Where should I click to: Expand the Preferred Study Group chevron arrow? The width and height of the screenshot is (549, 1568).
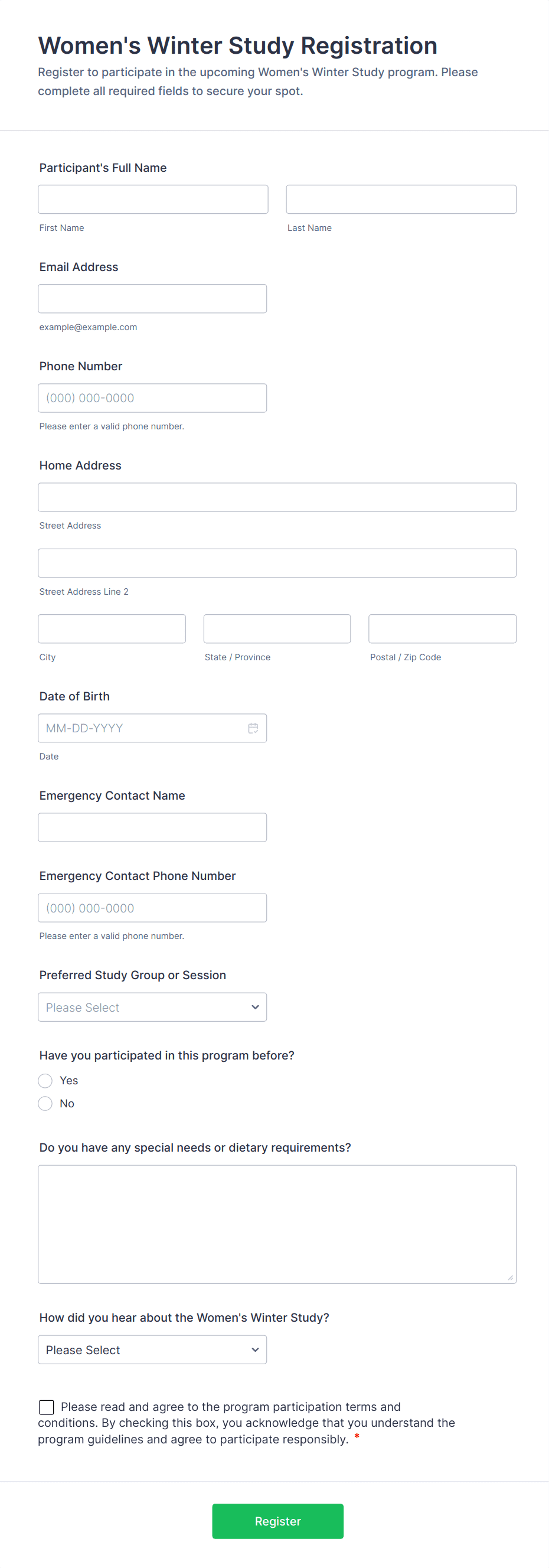pyautogui.click(x=255, y=1007)
